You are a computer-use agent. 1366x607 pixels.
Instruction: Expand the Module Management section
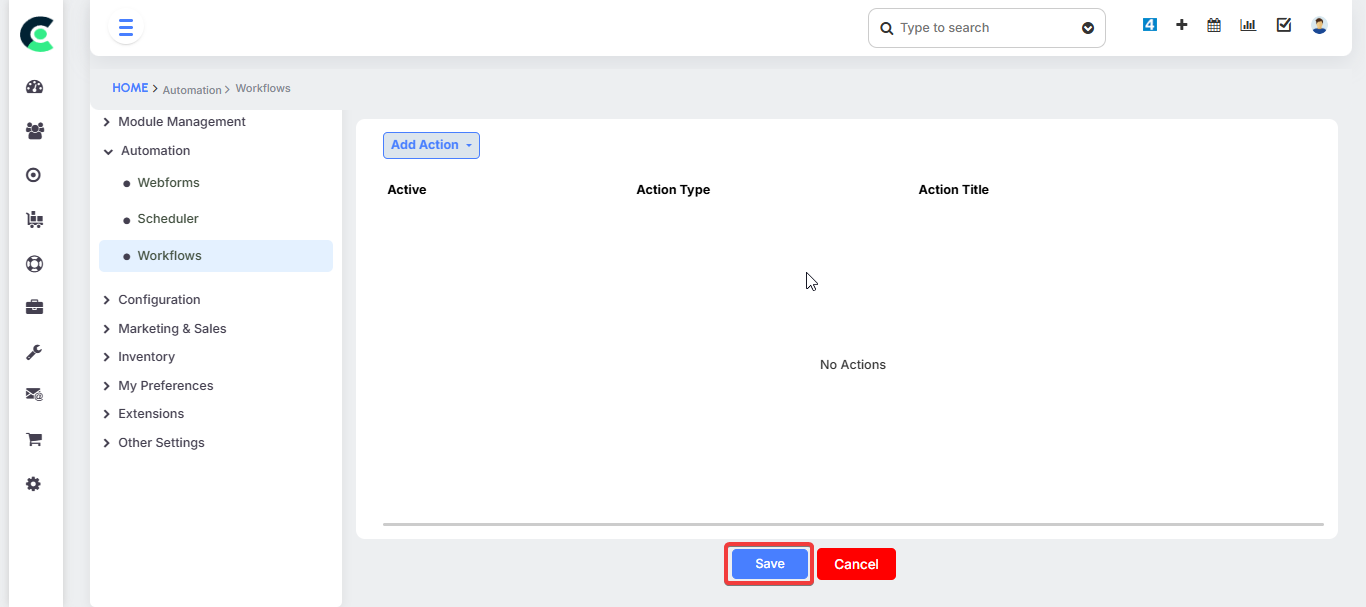coord(182,121)
